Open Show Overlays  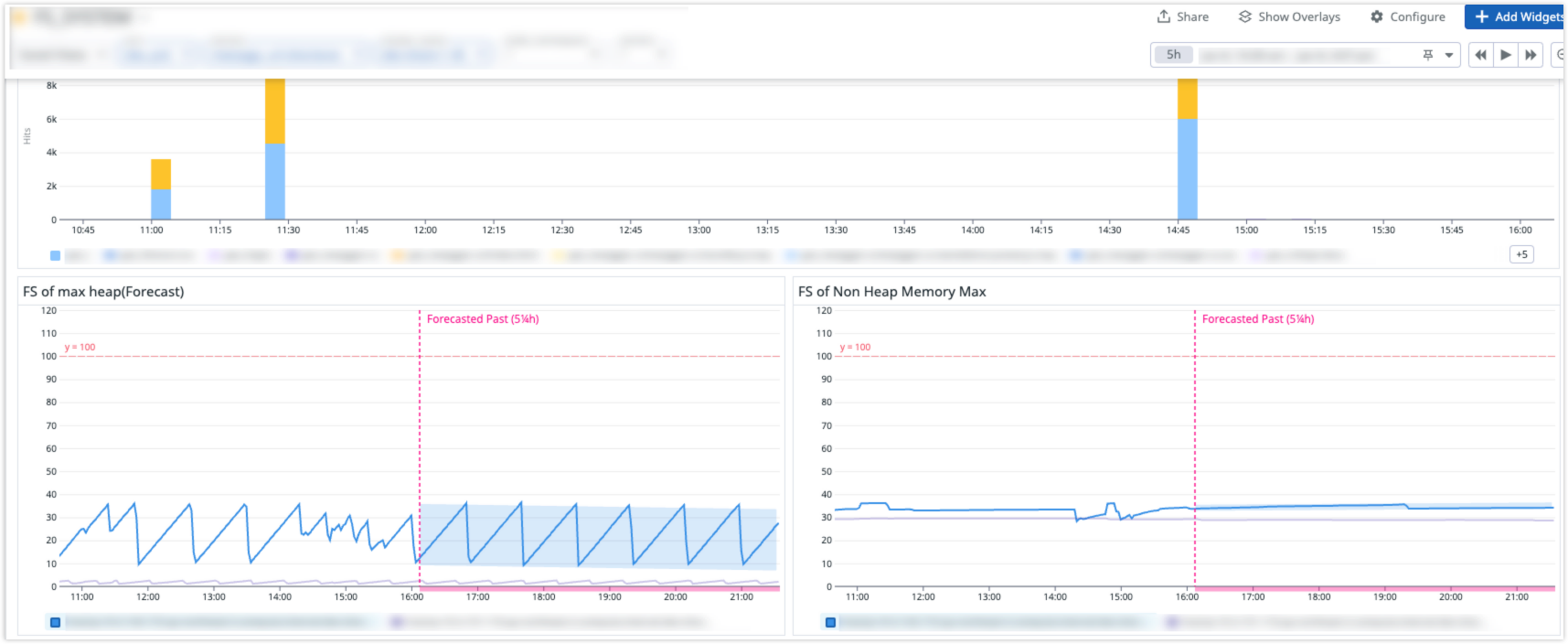(1289, 16)
